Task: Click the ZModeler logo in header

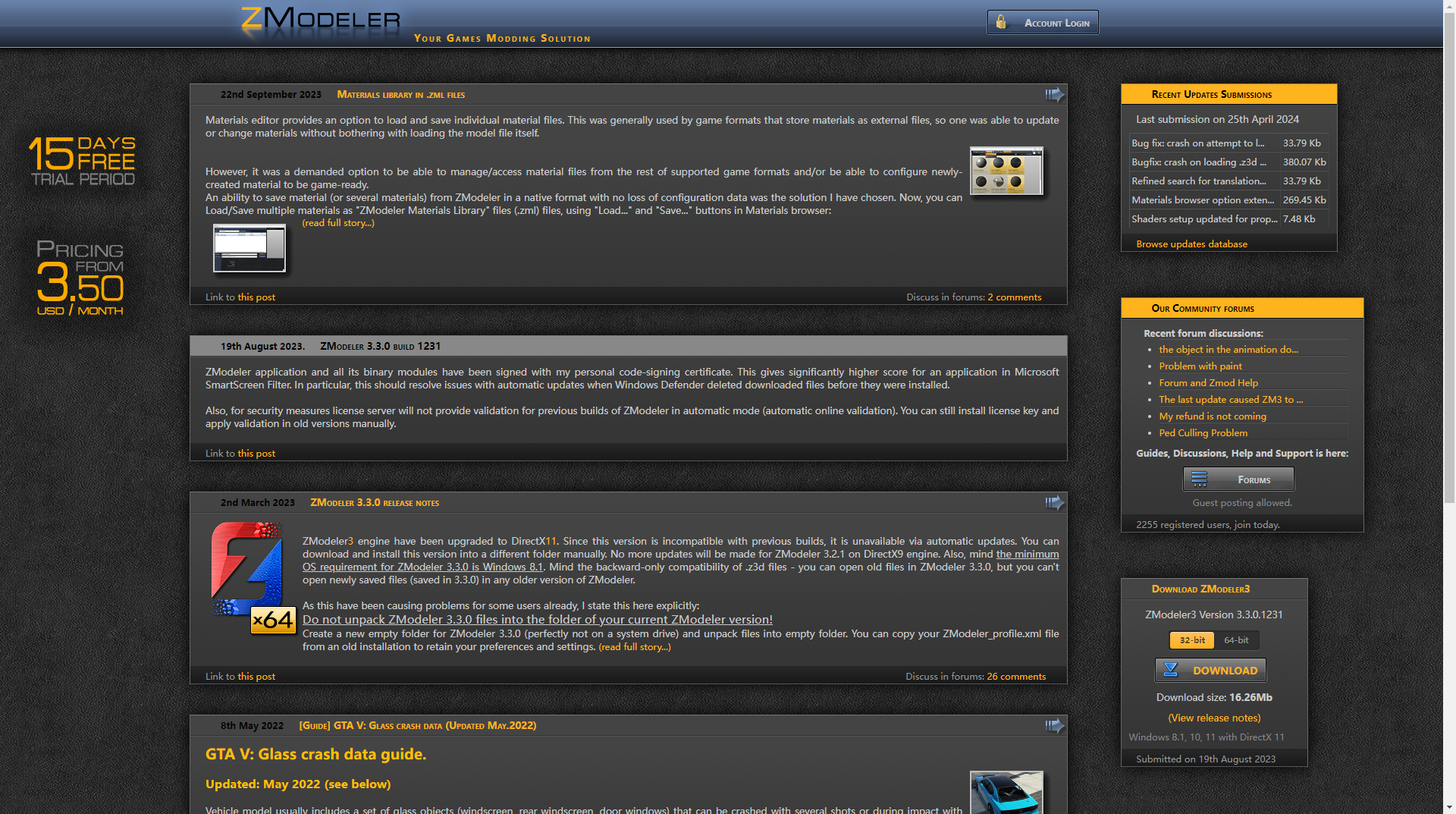Action: click(320, 21)
